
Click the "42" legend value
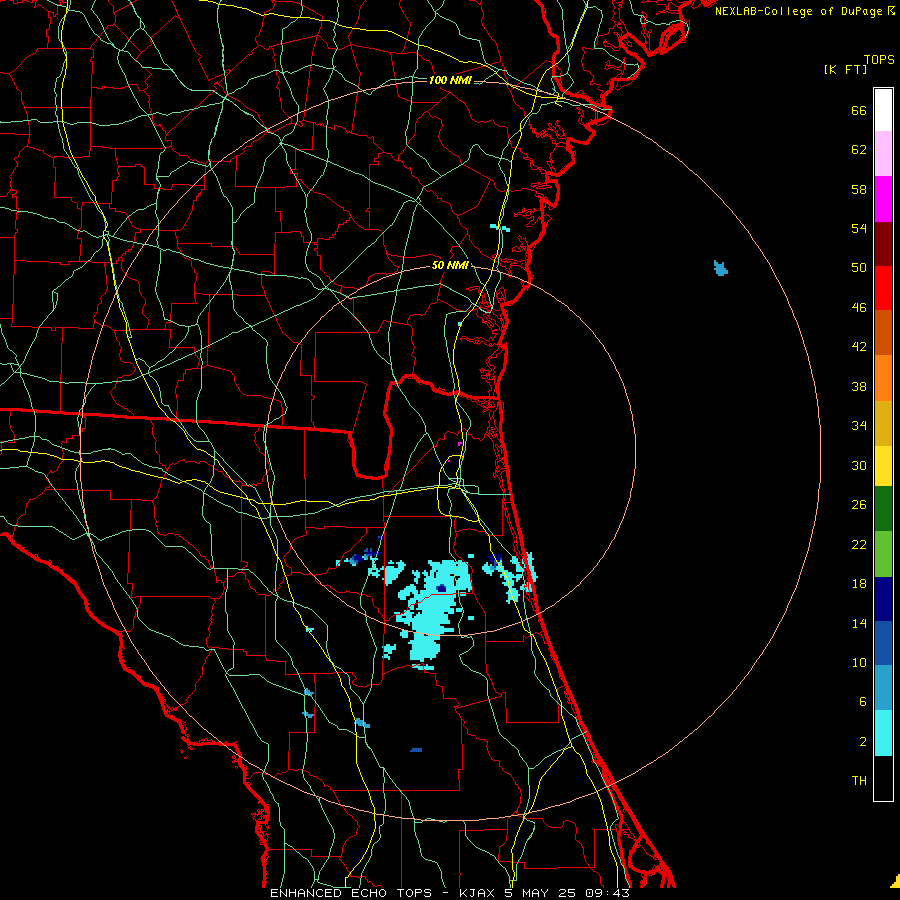[859, 347]
